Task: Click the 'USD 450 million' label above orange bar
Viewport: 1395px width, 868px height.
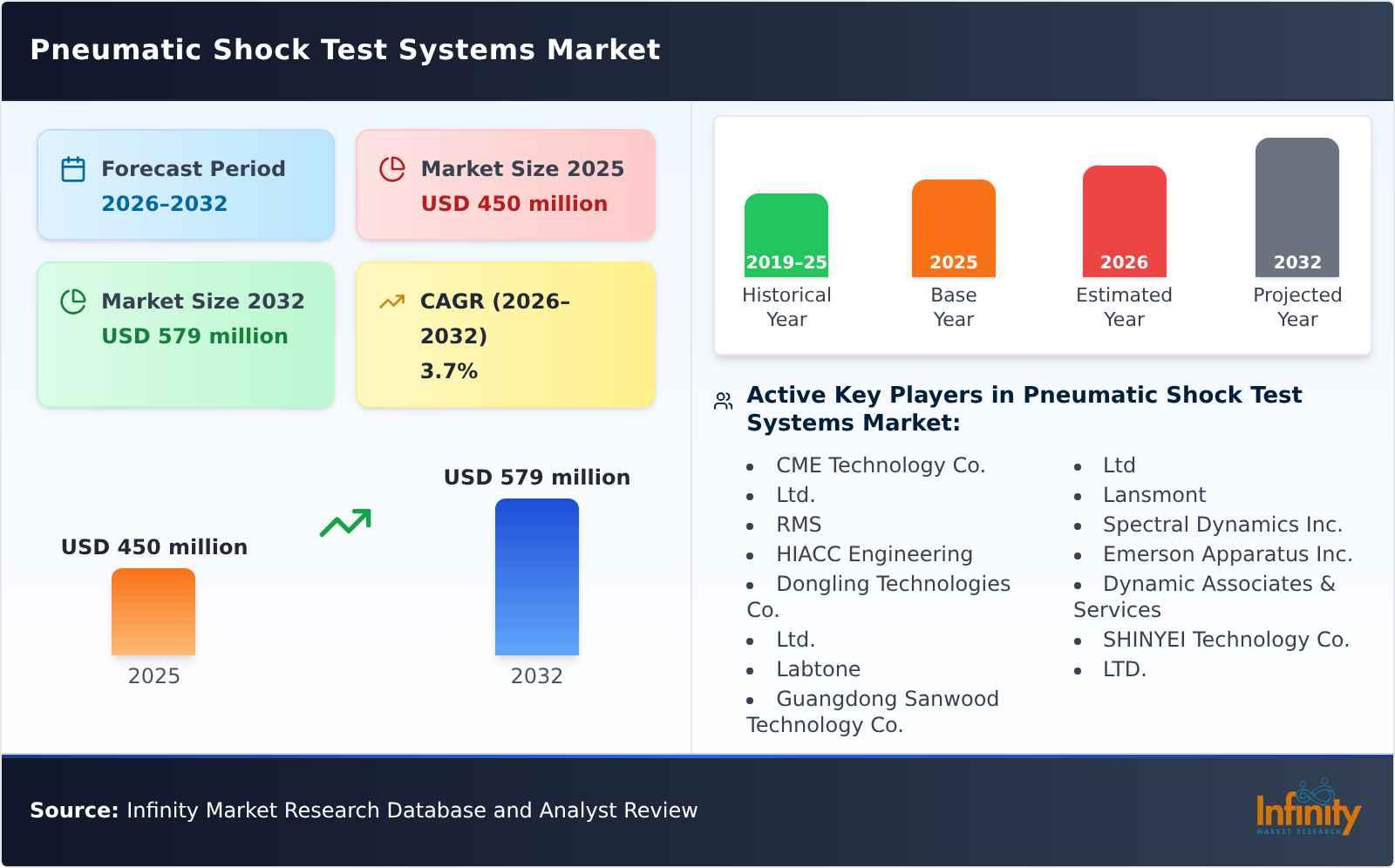Action: [154, 547]
